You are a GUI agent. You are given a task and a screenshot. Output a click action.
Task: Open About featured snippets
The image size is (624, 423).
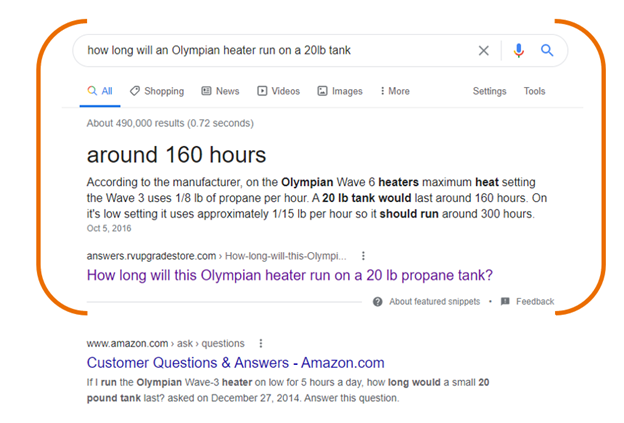435,302
